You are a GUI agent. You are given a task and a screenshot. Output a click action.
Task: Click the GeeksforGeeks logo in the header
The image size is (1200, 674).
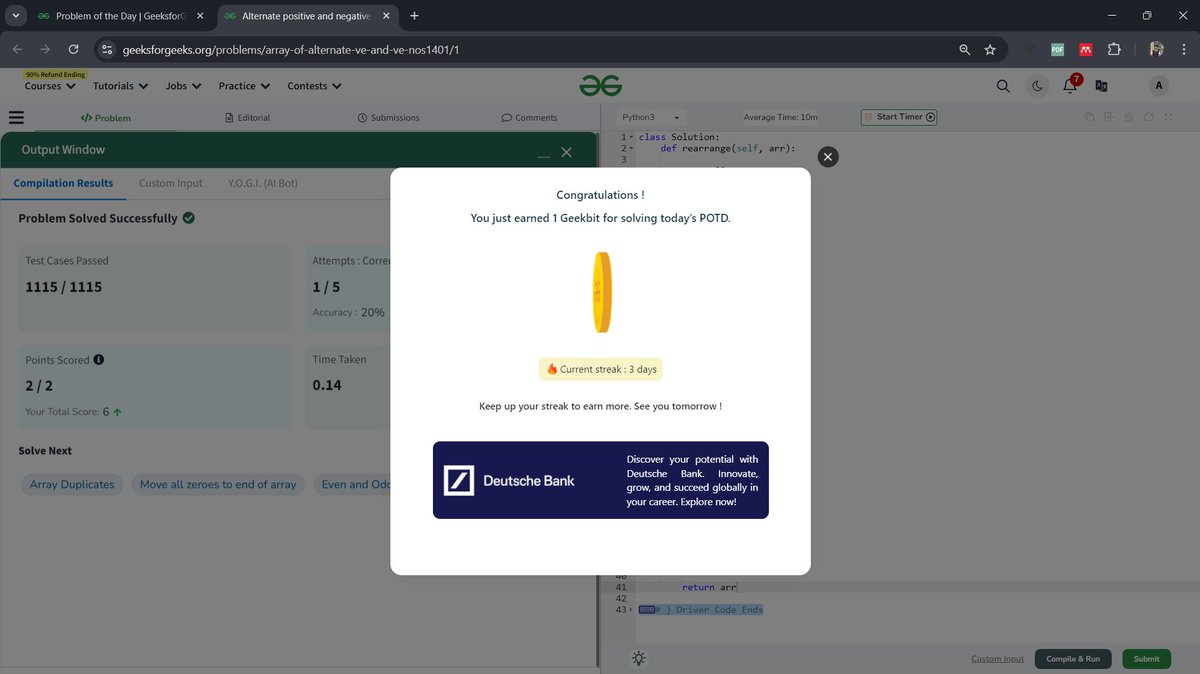coord(600,86)
